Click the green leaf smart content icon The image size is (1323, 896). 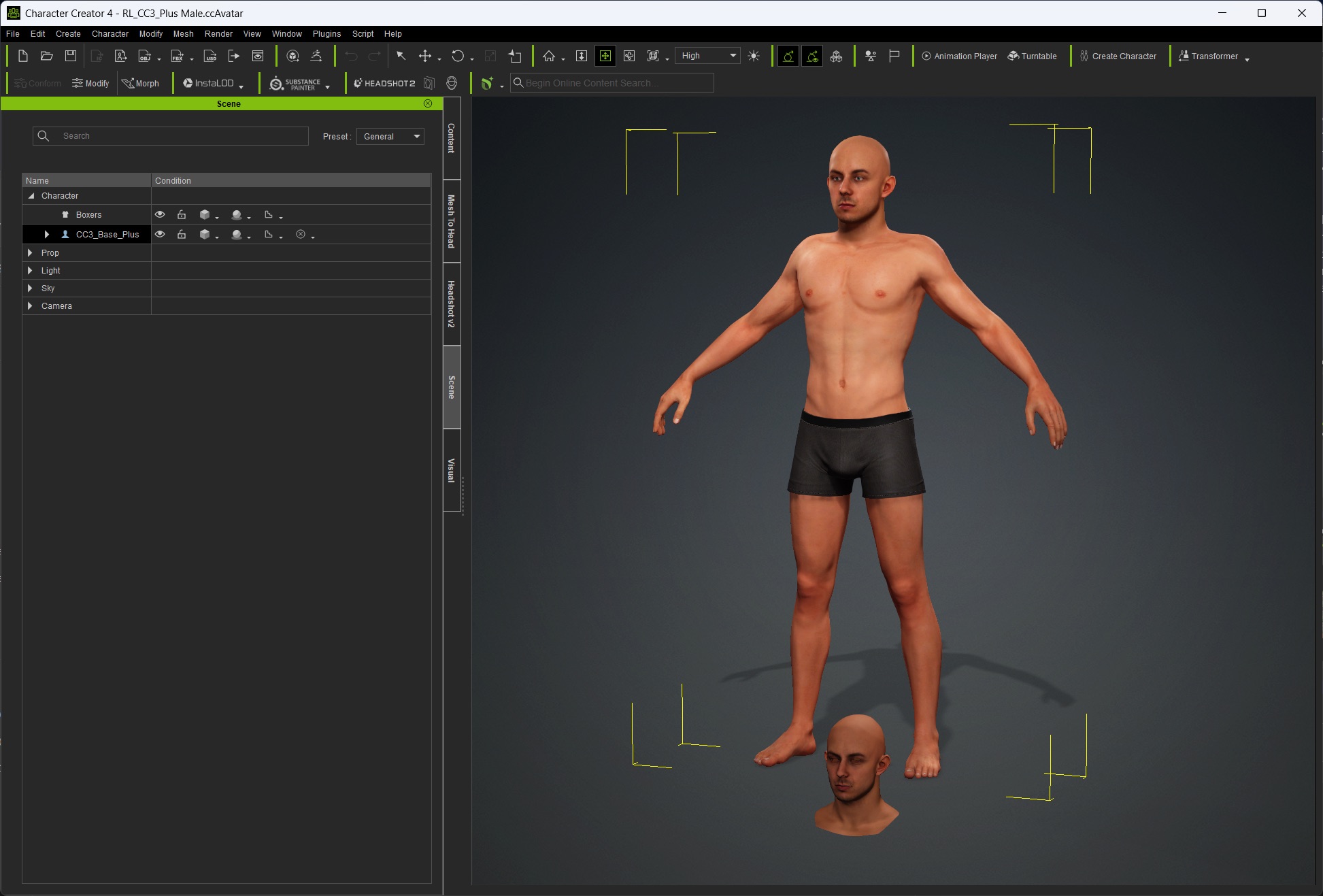[x=487, y=83]
